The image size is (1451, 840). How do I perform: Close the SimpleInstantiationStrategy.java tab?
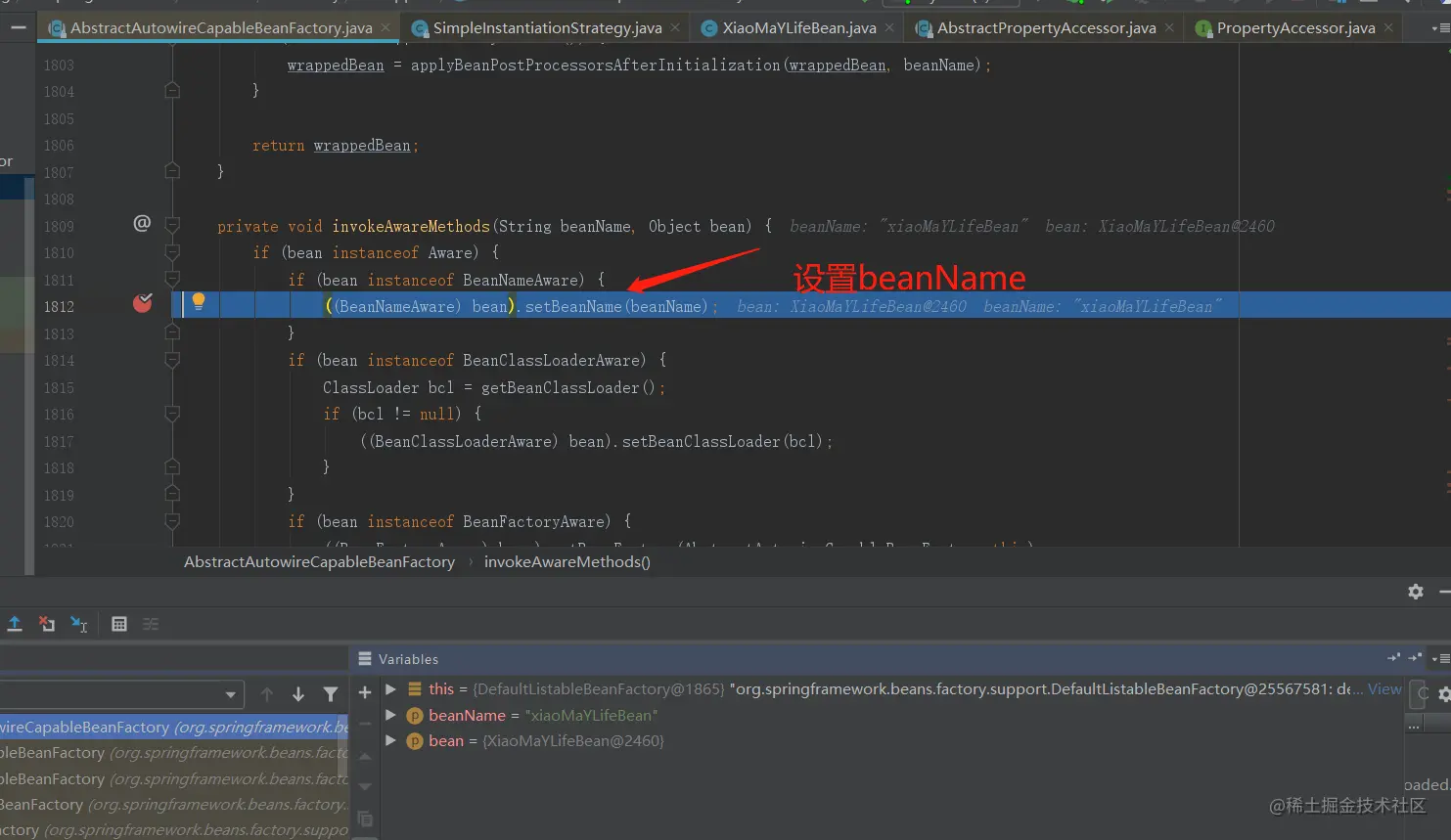click(675, 28)
